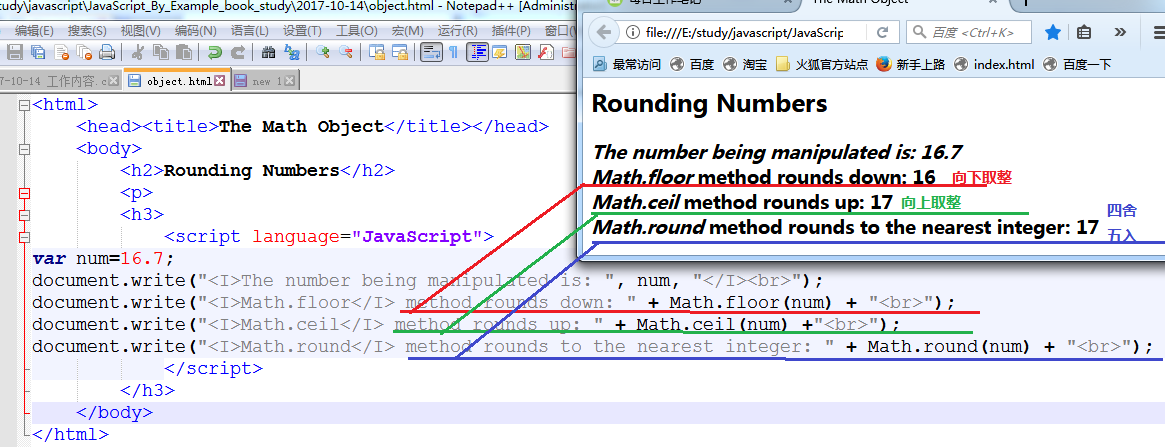Image resolution: width=1165 pixels, height=447 pixels.
Task: Click the Redo arrow icon
Action: 238,52
